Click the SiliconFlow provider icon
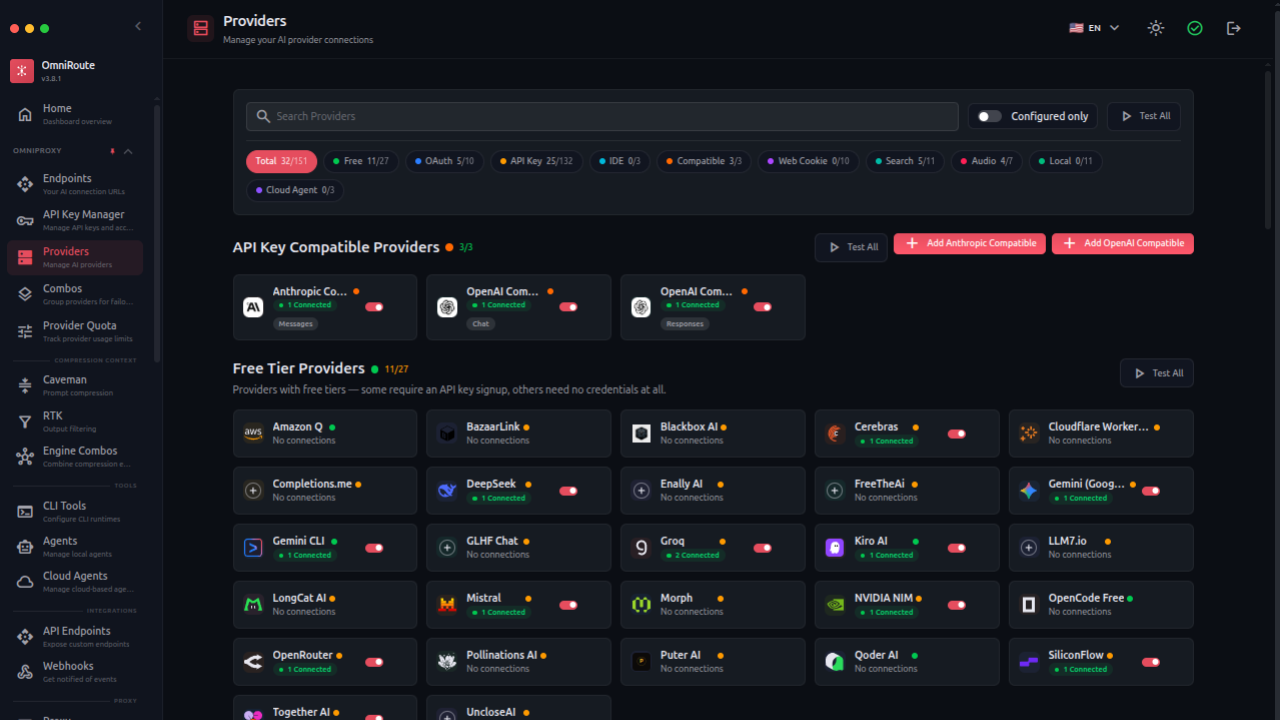The width and height of the screenshot is (1280, 720). (x=1029, y=661)
